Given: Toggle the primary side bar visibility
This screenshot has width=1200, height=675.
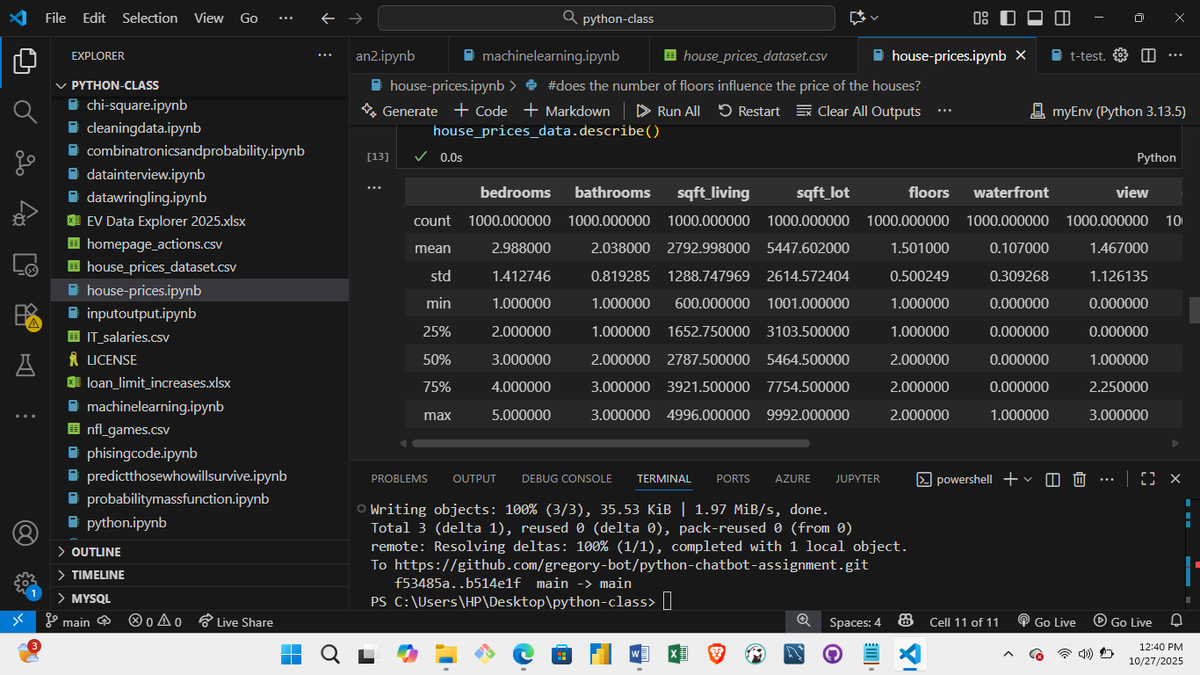Looking at the screenshot, I should (x=1008, y=18).
